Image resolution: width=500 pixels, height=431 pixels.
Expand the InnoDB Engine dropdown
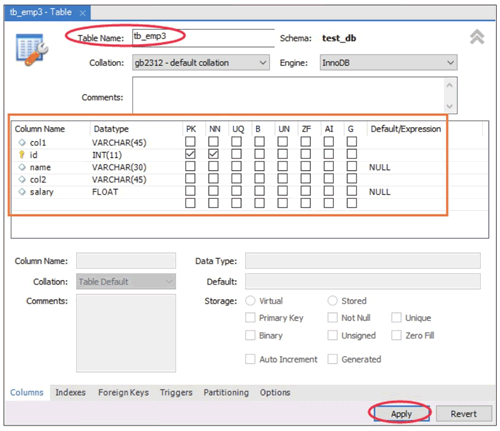tap(388, 63)
